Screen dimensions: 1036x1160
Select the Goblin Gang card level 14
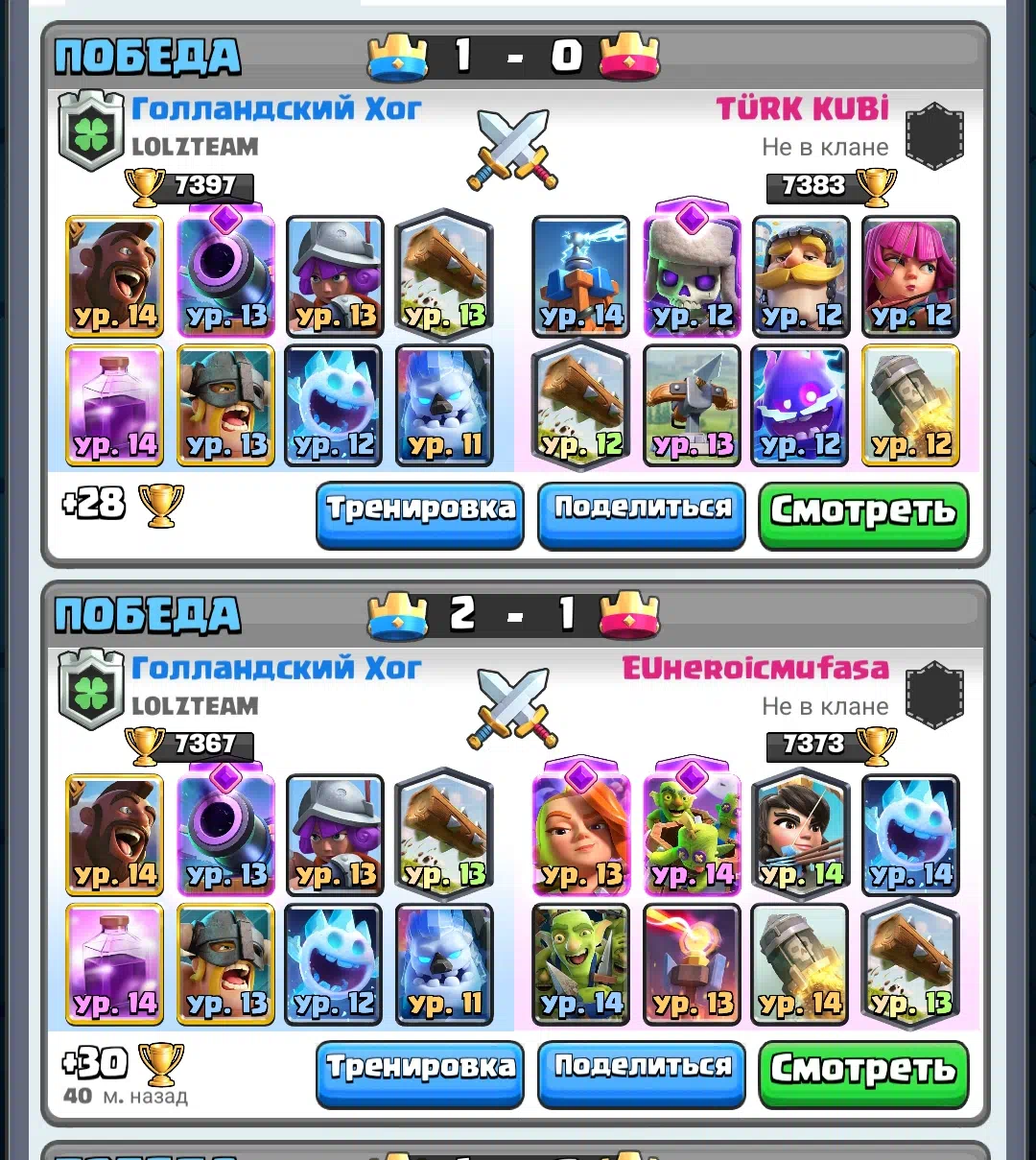(x=692, y=831)
